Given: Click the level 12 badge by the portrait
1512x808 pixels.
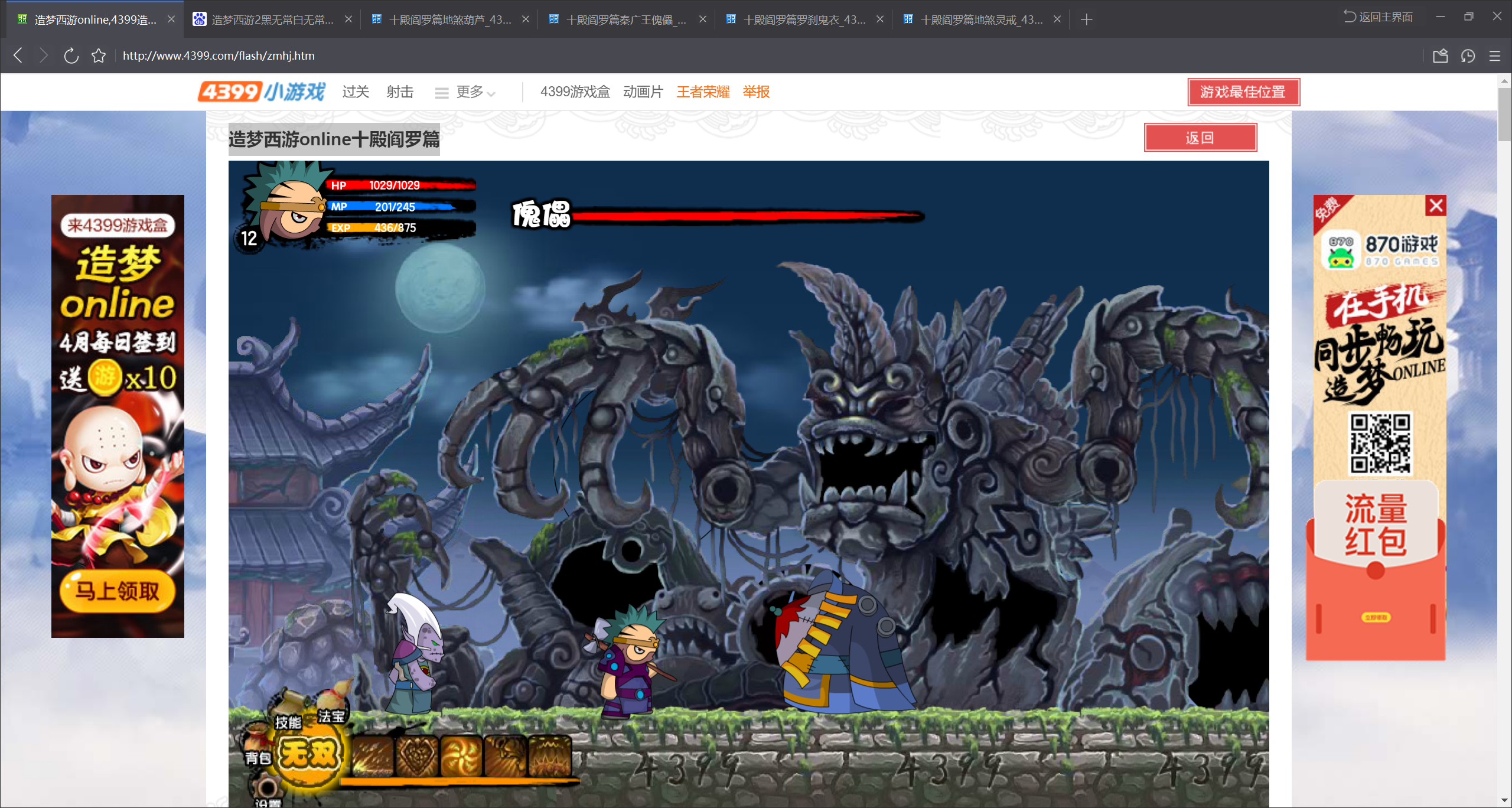Looking at the screenshot, I should tap(249, 238).
